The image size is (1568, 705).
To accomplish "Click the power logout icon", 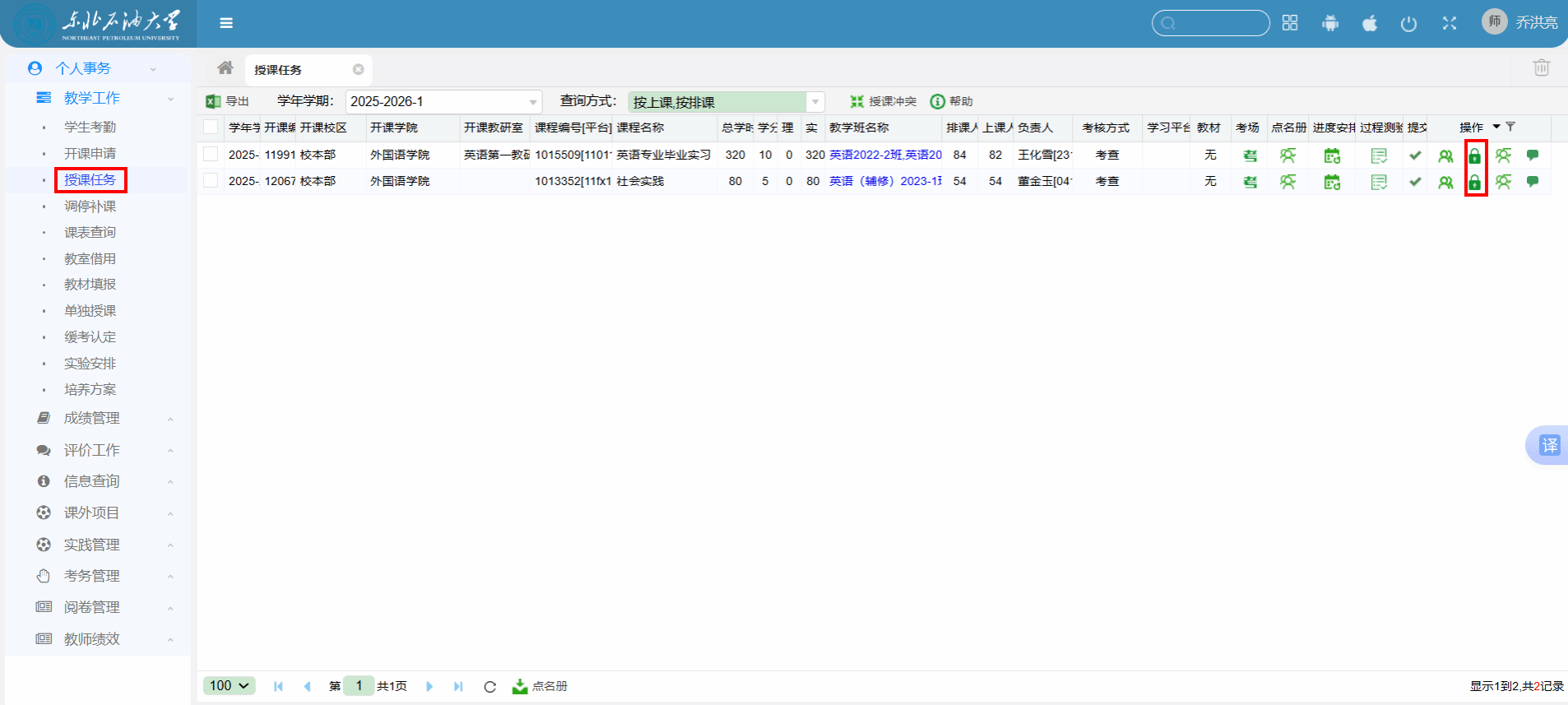I will click(x=1408, y=23).
